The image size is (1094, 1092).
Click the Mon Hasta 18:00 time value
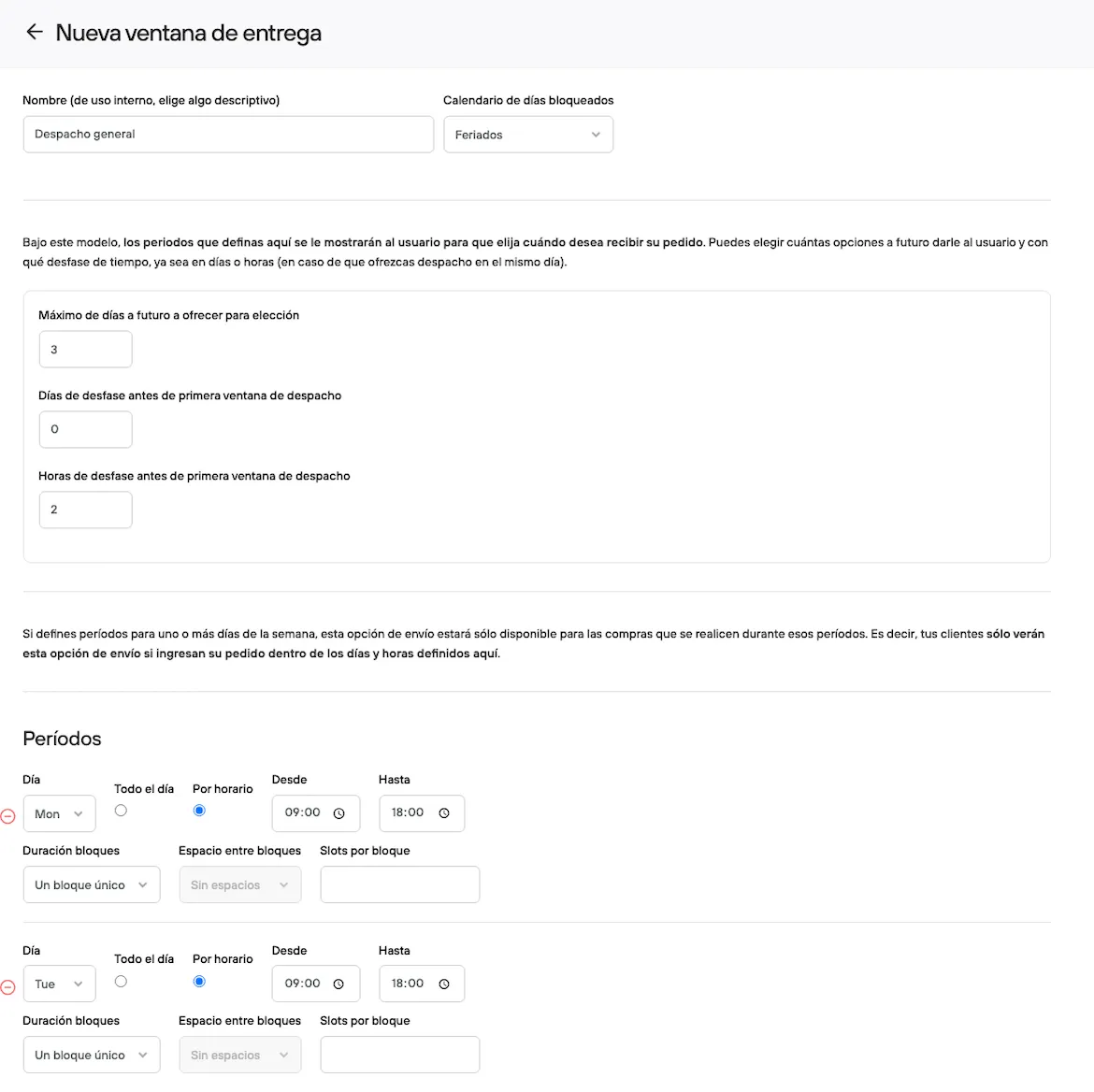coord(408,812)
